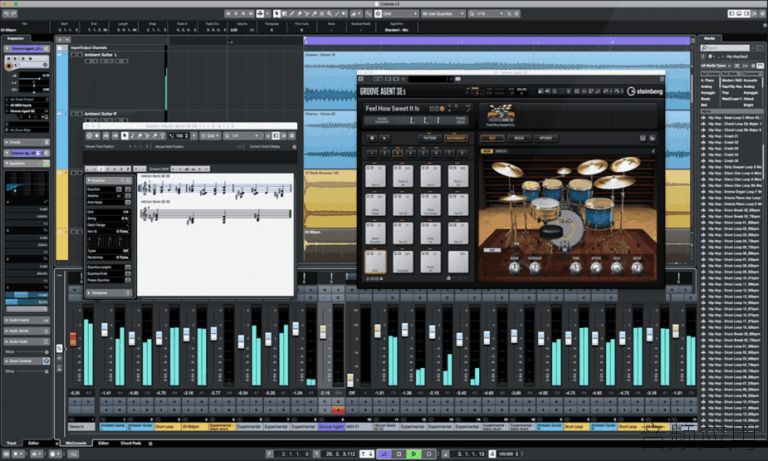Image resolution: width=768 pixels, height=461 pixels.
Task: Open the Track tab at bottom left
Action: tap(12, 443)
